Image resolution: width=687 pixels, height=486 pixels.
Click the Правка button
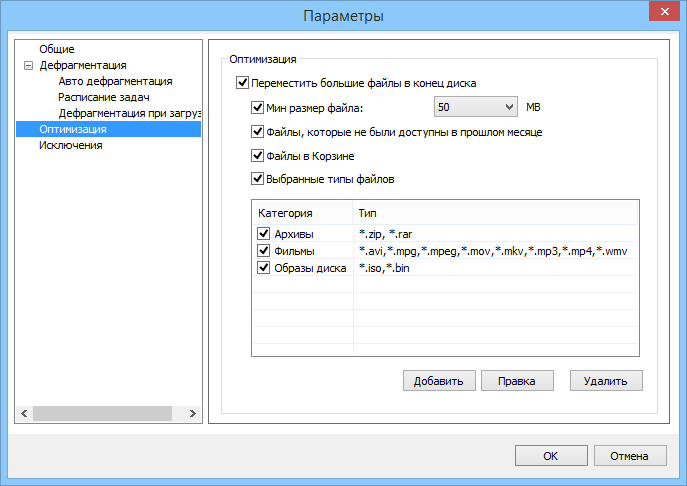pyautogui.click(x=517, y=381)
